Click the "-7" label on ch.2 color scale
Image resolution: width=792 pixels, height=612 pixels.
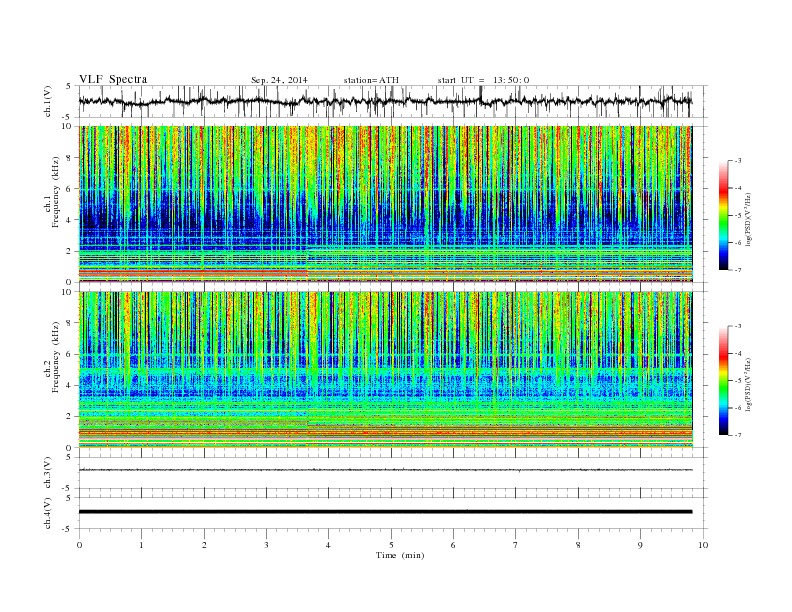point(737,435)
